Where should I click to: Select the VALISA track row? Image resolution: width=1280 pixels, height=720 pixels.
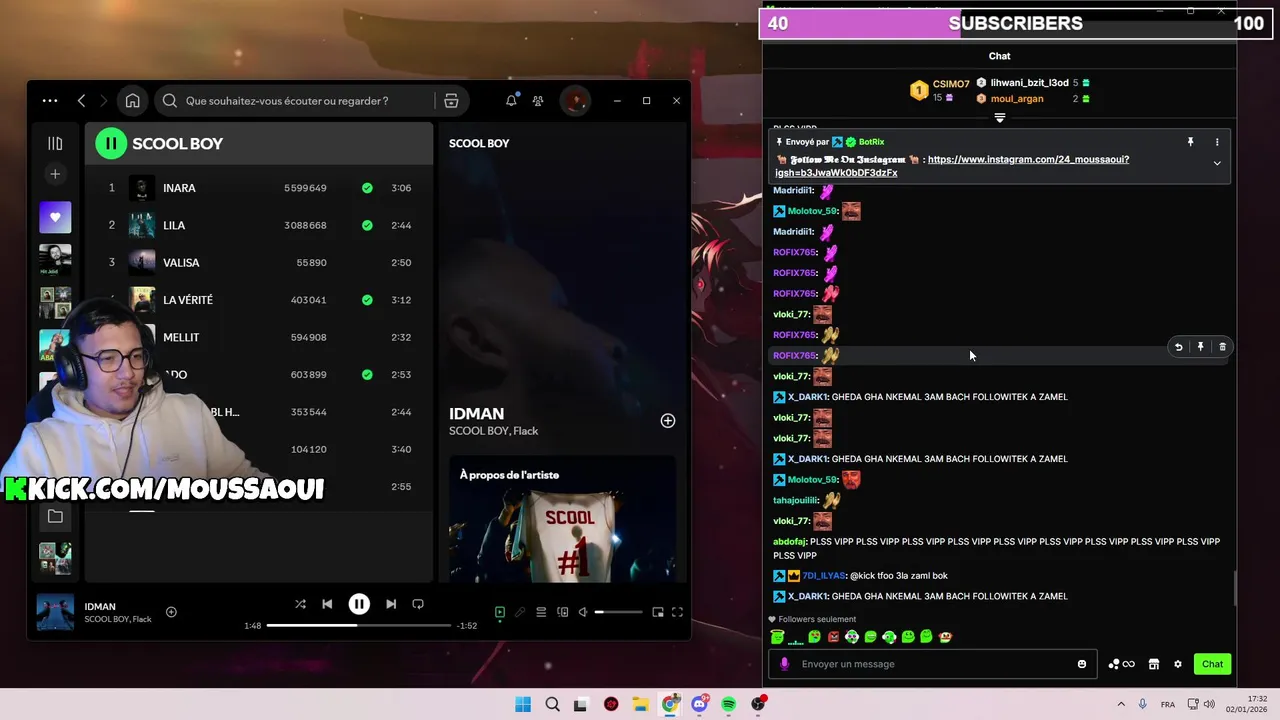(260, 262)
